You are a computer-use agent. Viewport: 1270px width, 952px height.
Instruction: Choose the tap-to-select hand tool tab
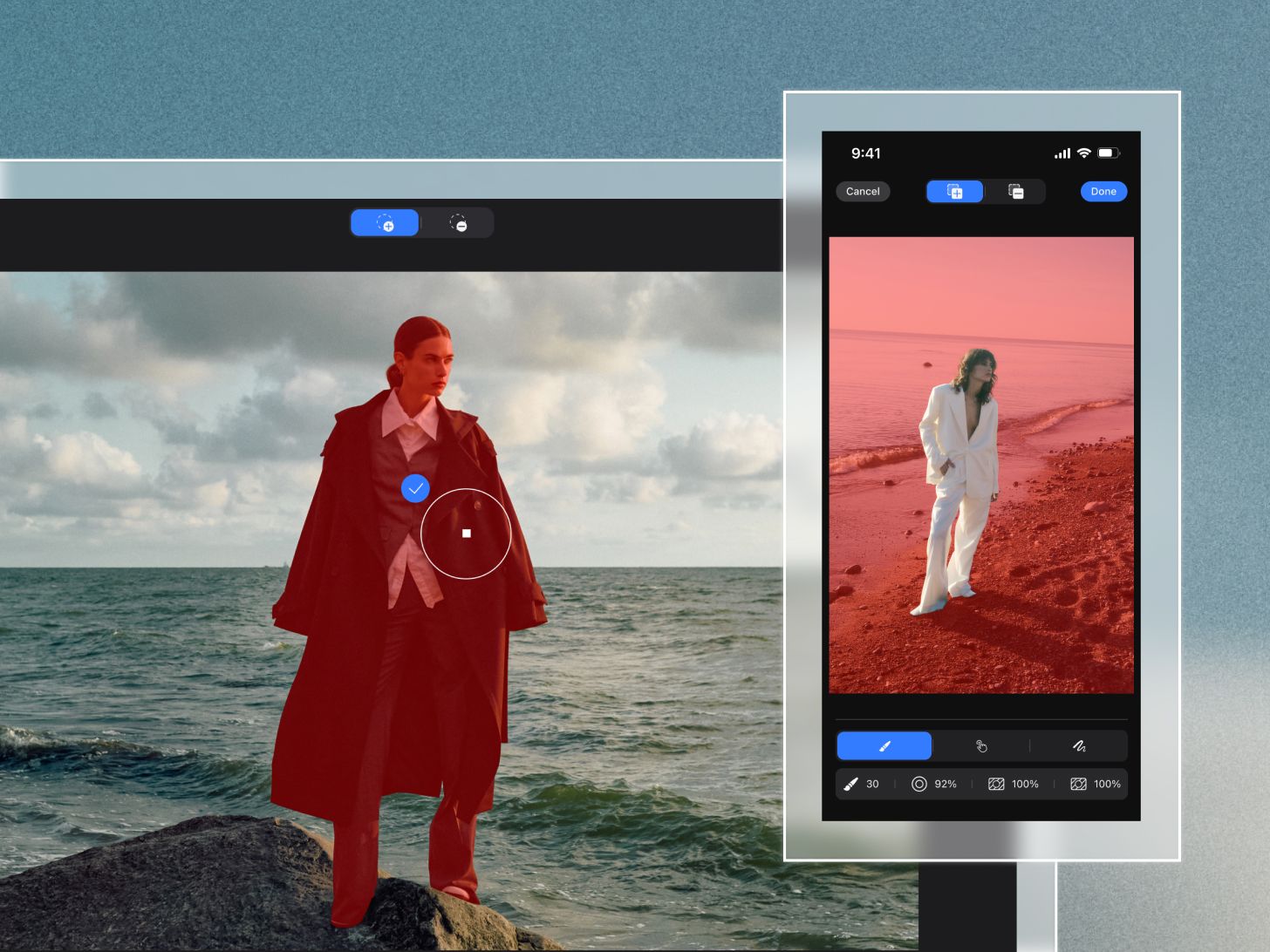coord(981,746)
